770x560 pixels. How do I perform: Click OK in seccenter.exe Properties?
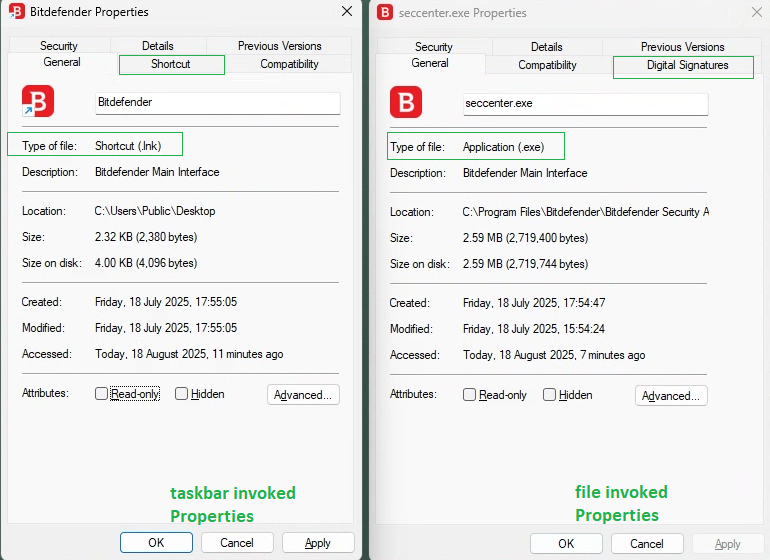[566, 543]
